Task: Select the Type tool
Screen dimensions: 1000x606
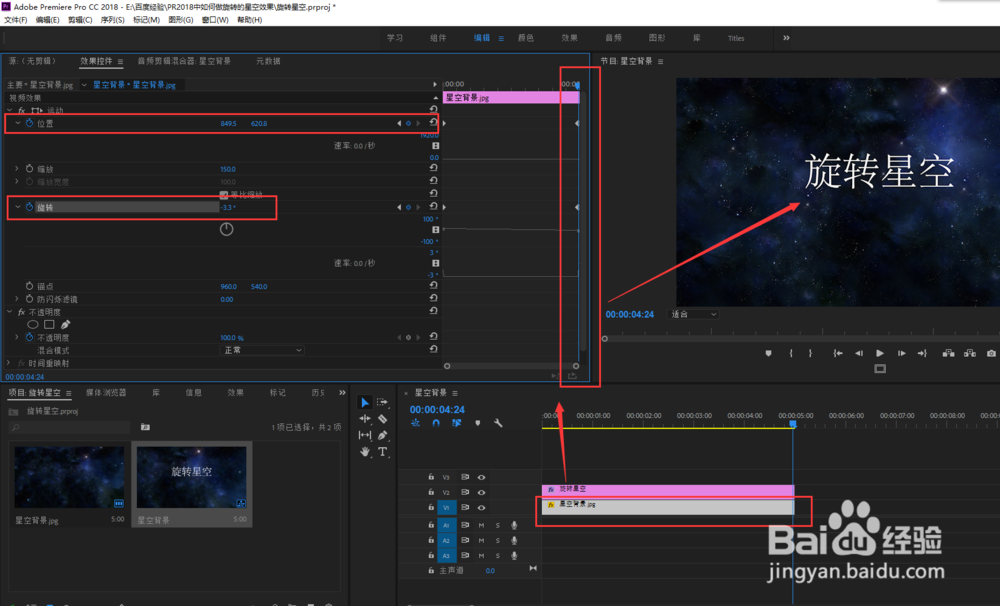Action: click(x=382, y=452)
